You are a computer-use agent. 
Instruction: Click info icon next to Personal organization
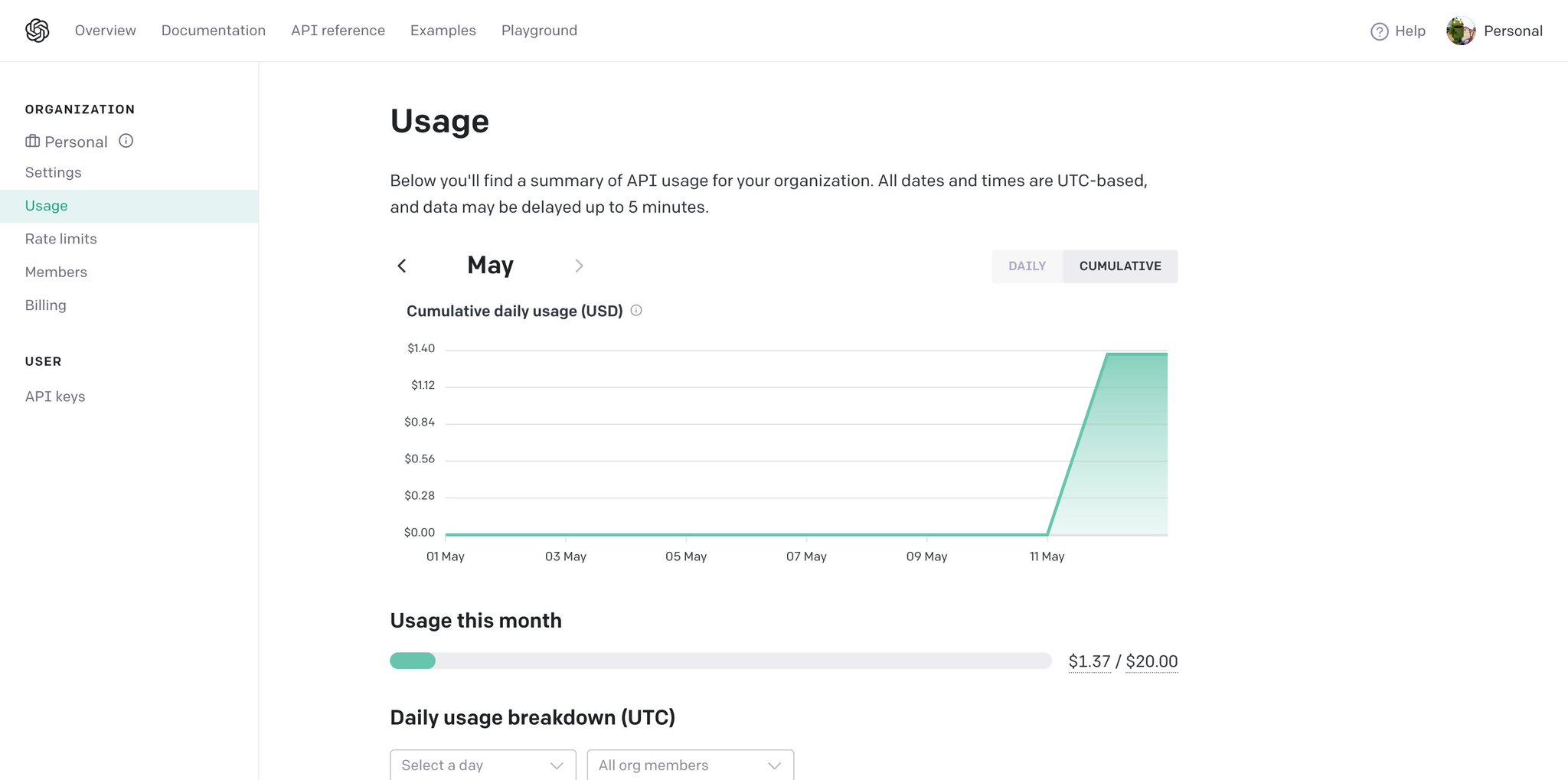click(x=126, y=141)
